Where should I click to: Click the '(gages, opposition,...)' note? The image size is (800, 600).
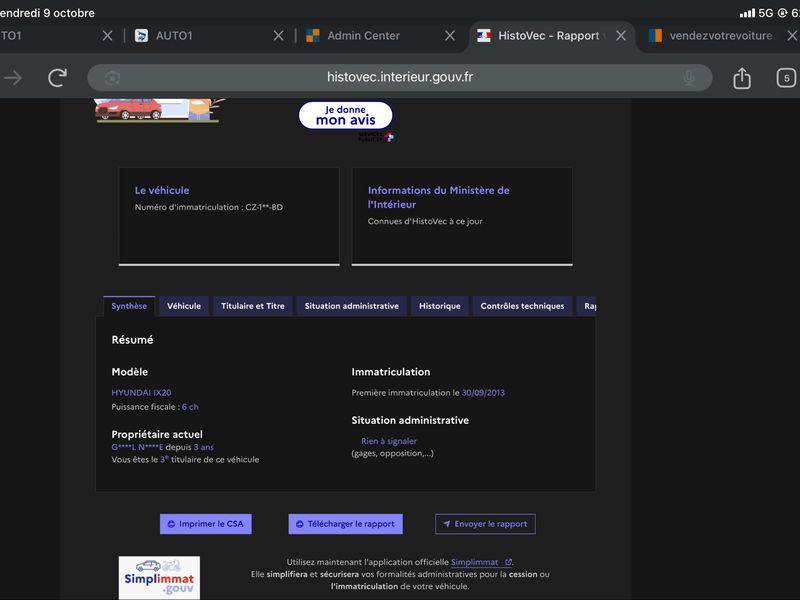pos(392,453)
